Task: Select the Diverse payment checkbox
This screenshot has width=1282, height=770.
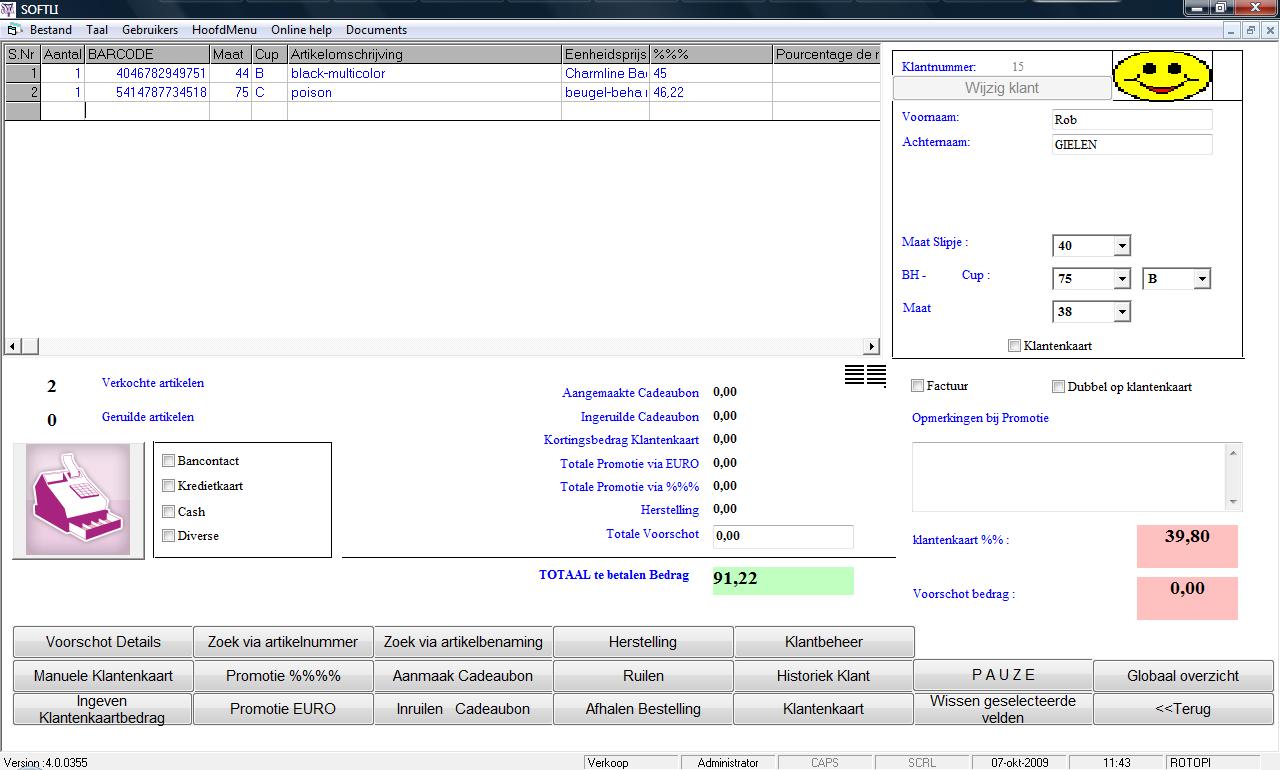Action: click(x=169, y=536)
